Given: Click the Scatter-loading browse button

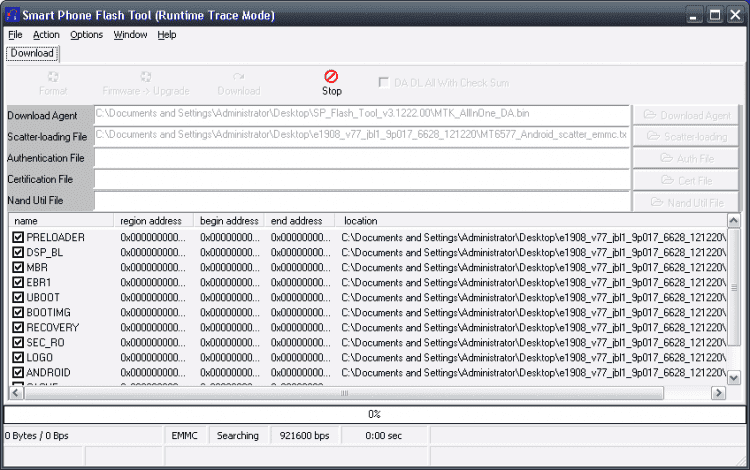Looking at the screenshot, I should pyautogui.click(x=686, y=137).
